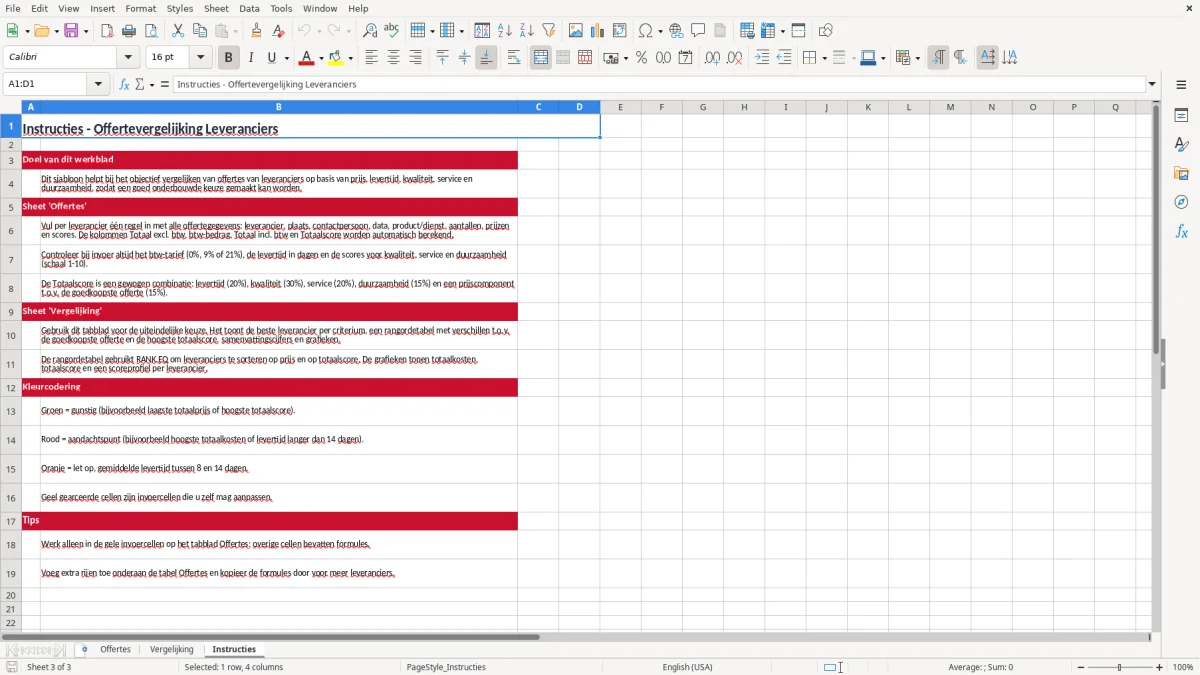
Task: Open background color dropdown arrow
Action: tap(351, 58)
